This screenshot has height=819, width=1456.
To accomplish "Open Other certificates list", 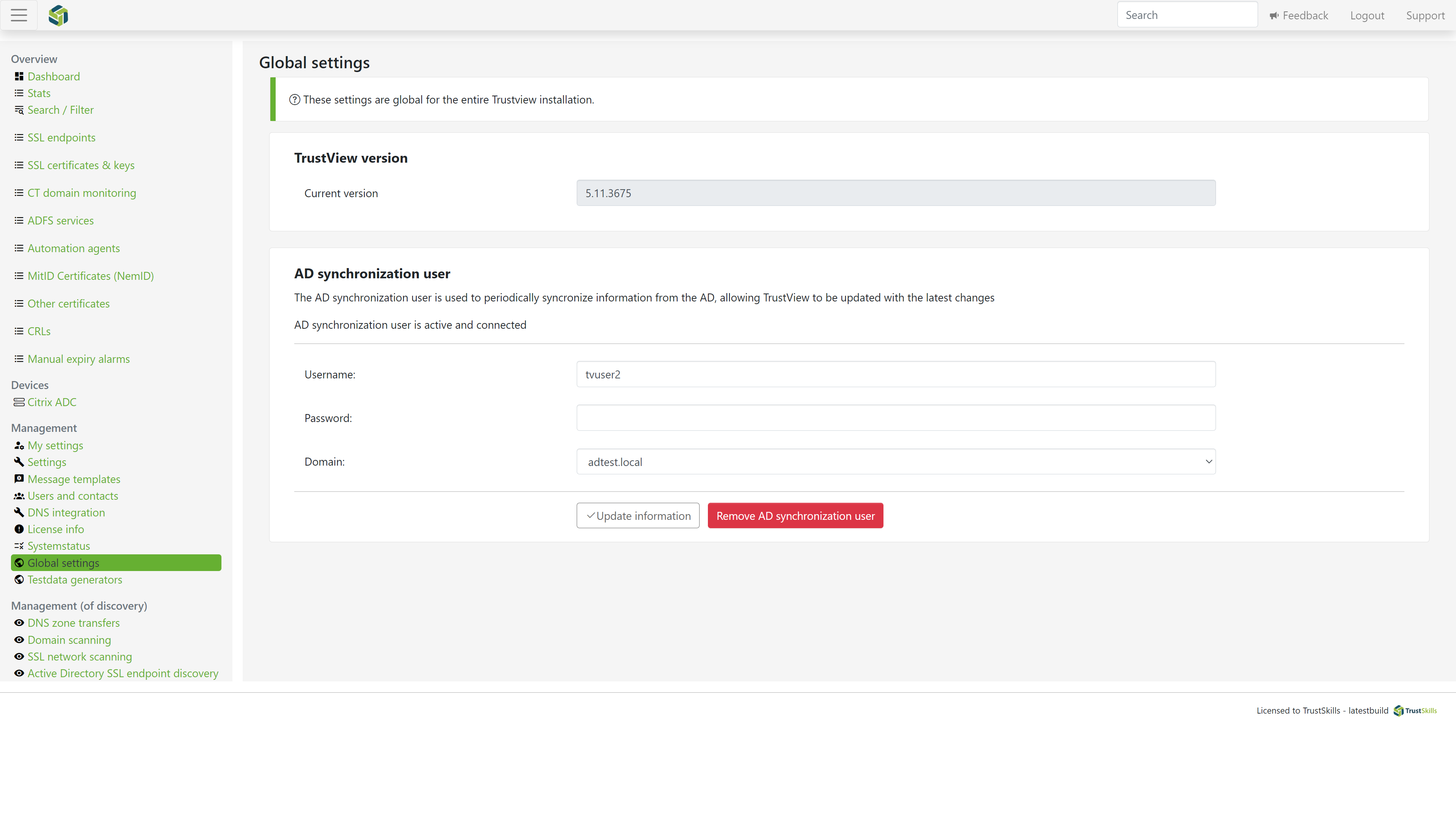I will pos(68,303).
